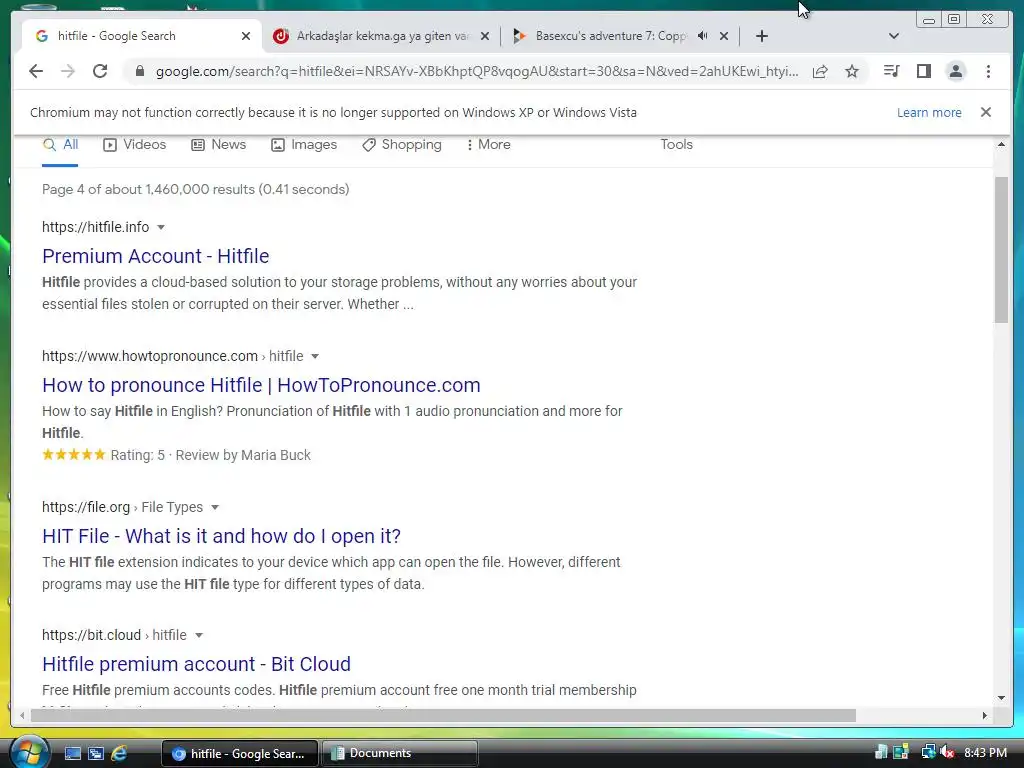Click the horizontal scrollbar right arrow

click(x=985, y=716)
